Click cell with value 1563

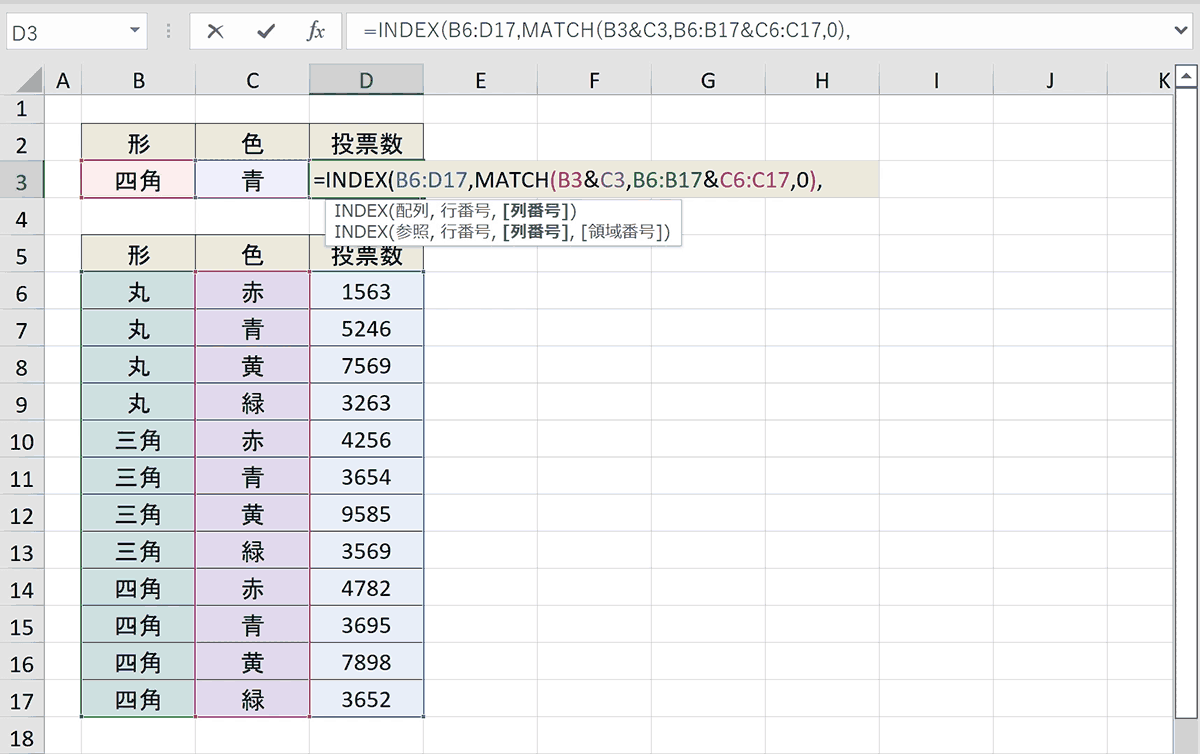click(366, 292)
